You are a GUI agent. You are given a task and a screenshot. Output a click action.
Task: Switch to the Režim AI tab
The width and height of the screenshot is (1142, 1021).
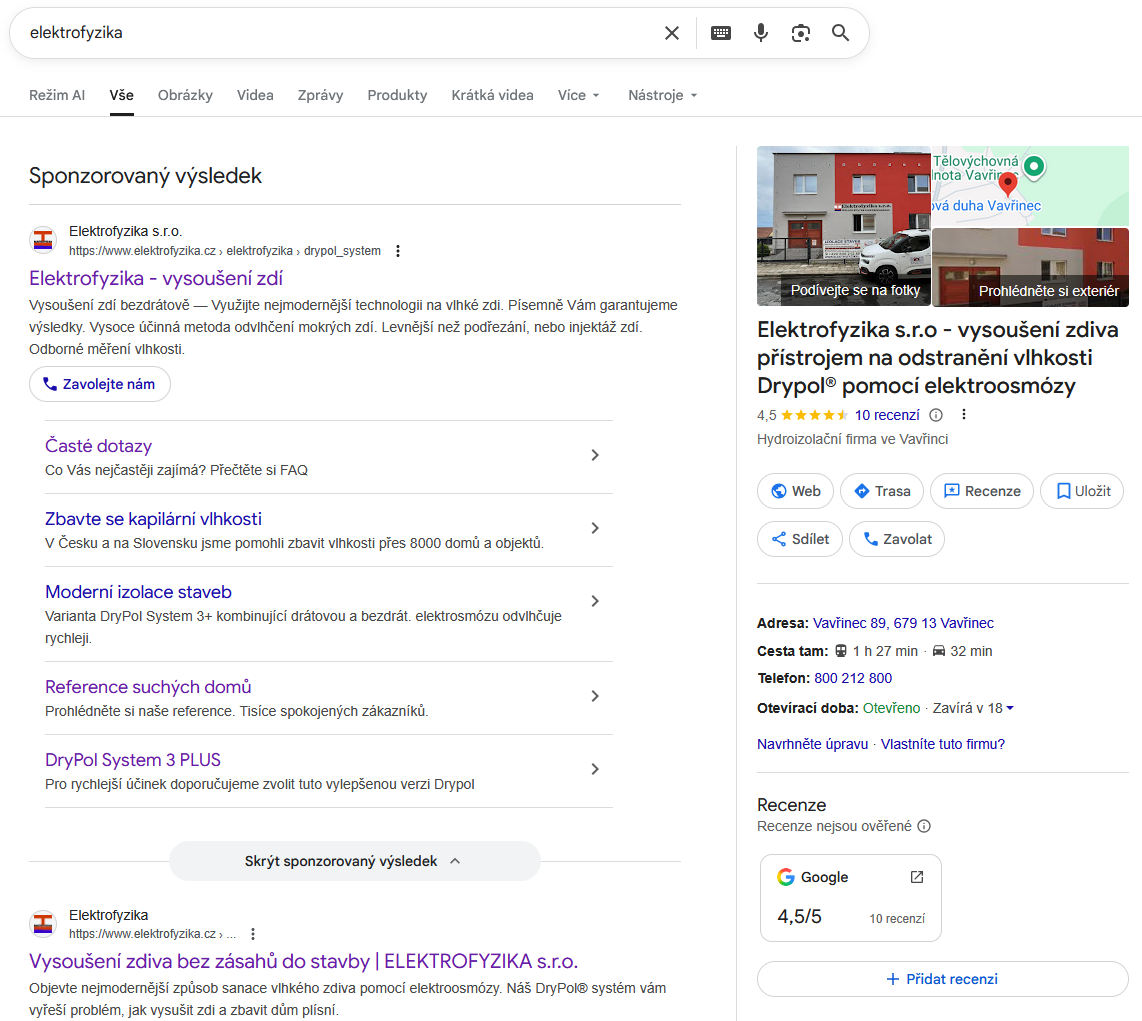pos(57,95)
